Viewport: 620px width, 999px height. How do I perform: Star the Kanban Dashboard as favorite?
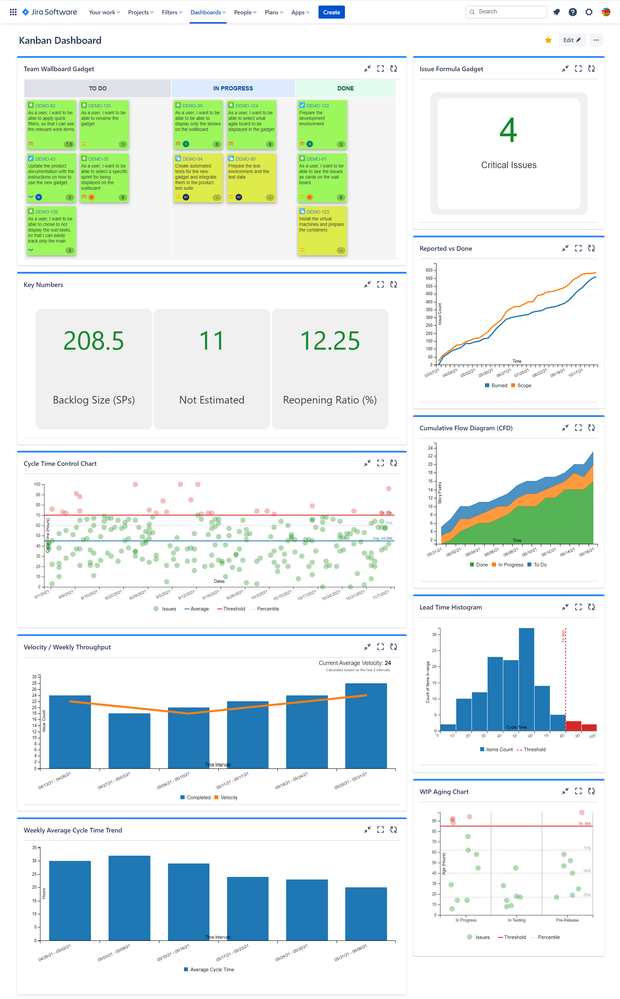tap(548, 40)
